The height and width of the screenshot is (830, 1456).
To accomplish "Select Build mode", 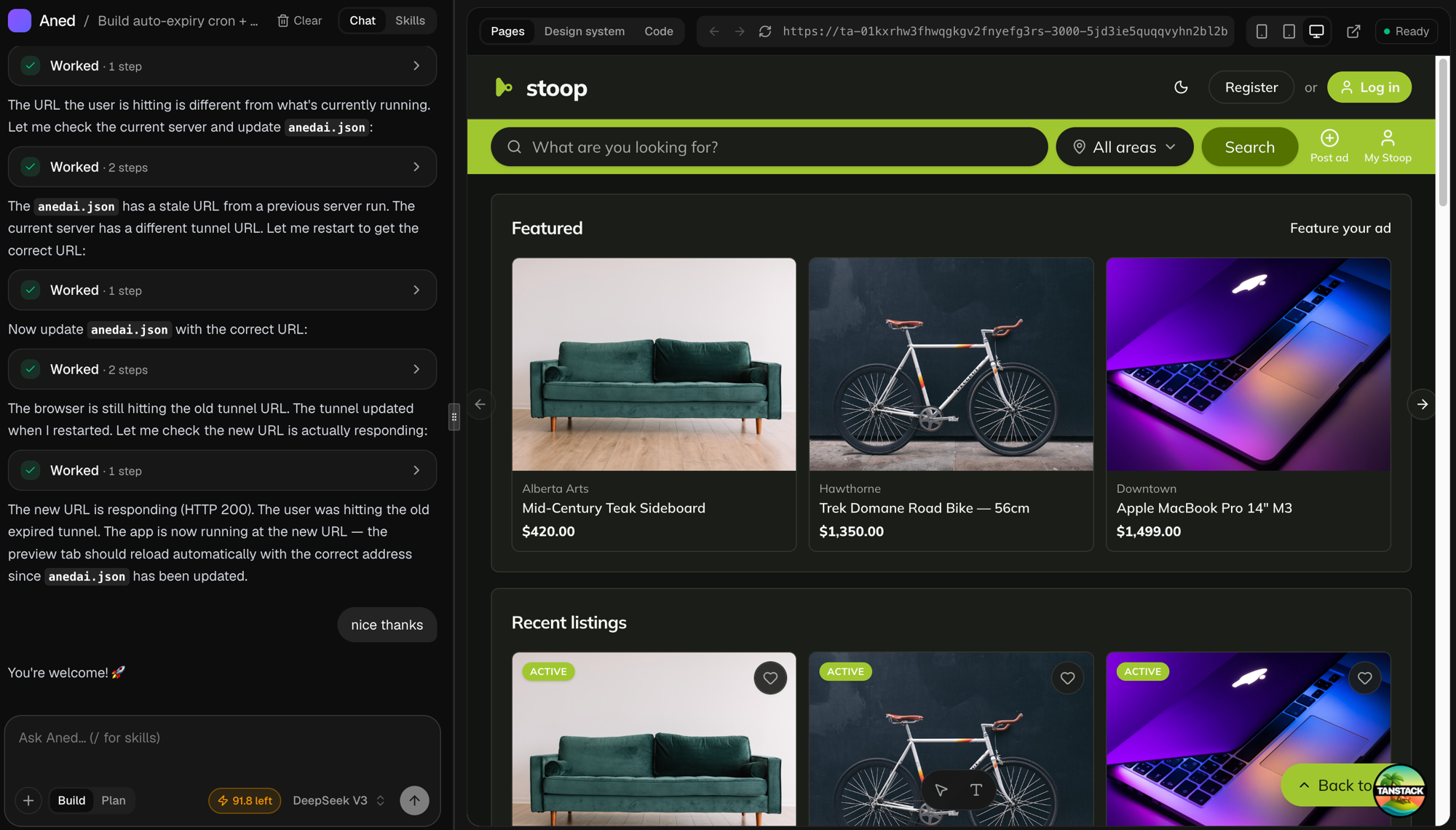I will [71, 800].
